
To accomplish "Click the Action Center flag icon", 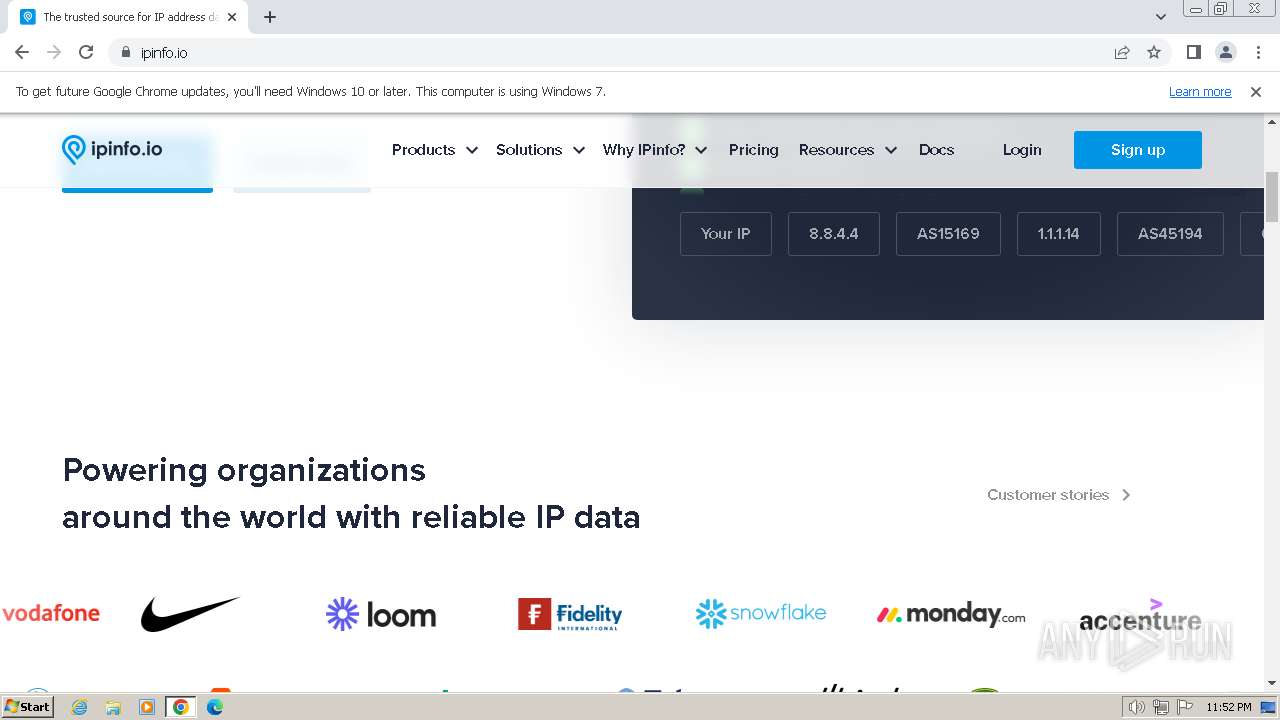I will [x=1184, y=707].
